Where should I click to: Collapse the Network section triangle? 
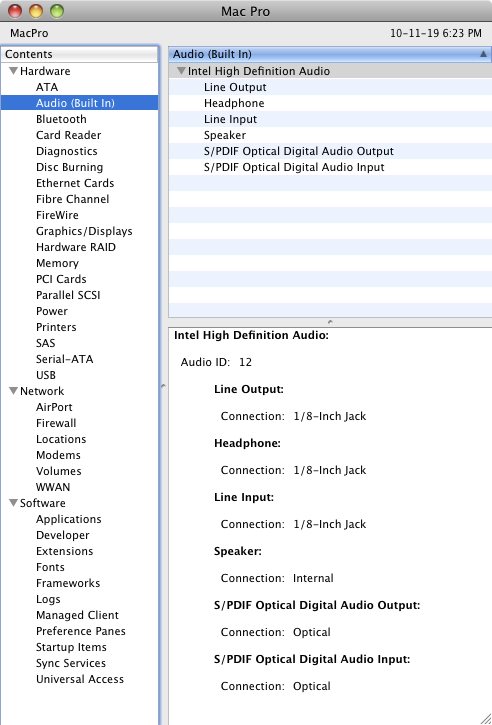13,391
